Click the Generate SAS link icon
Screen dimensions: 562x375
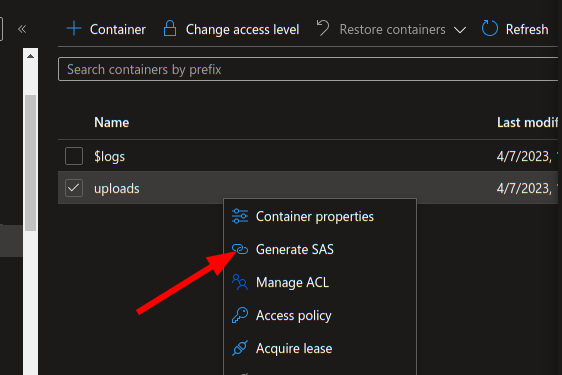pos(240,249)
